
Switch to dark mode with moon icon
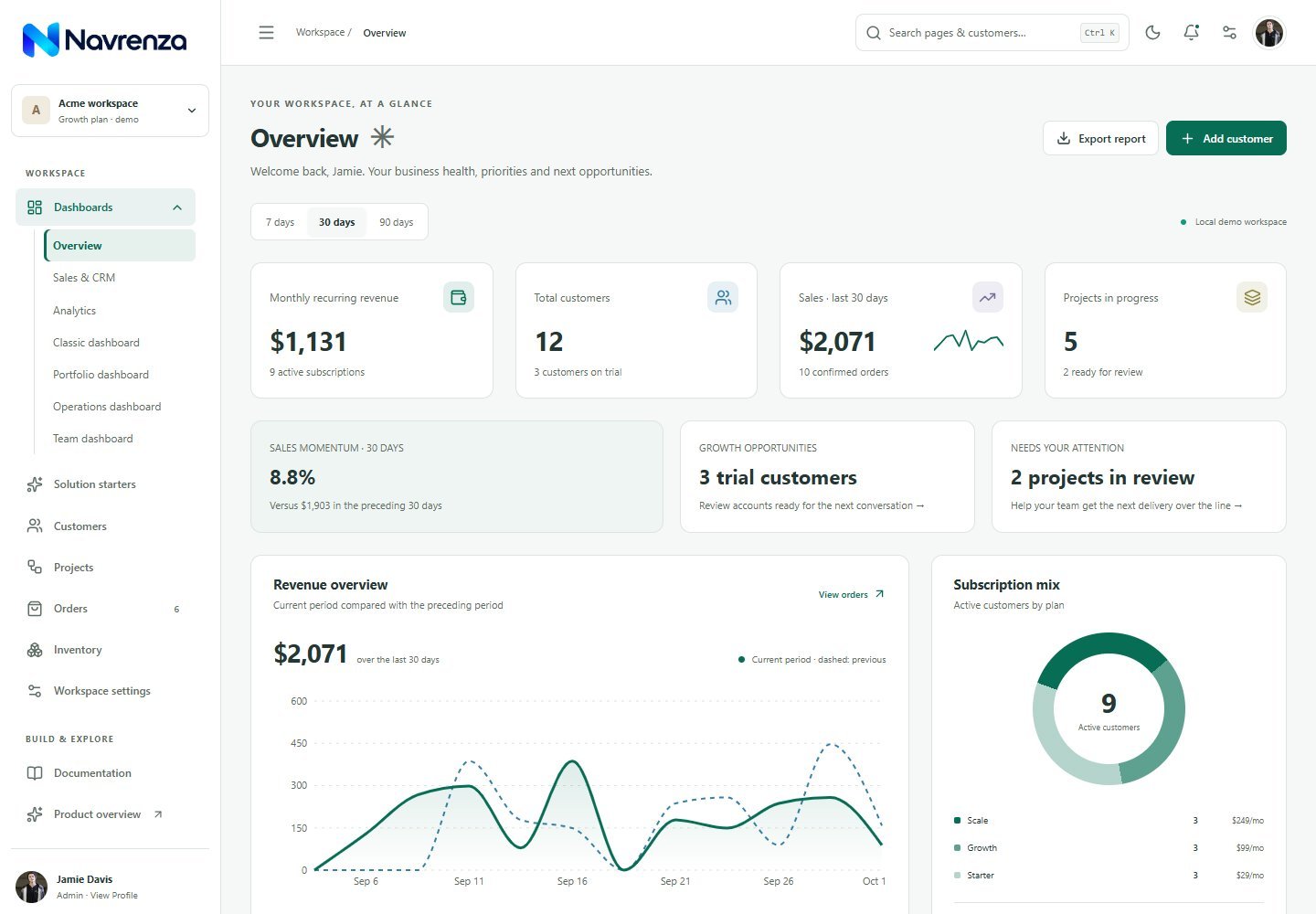click(x=1152, y=33)
